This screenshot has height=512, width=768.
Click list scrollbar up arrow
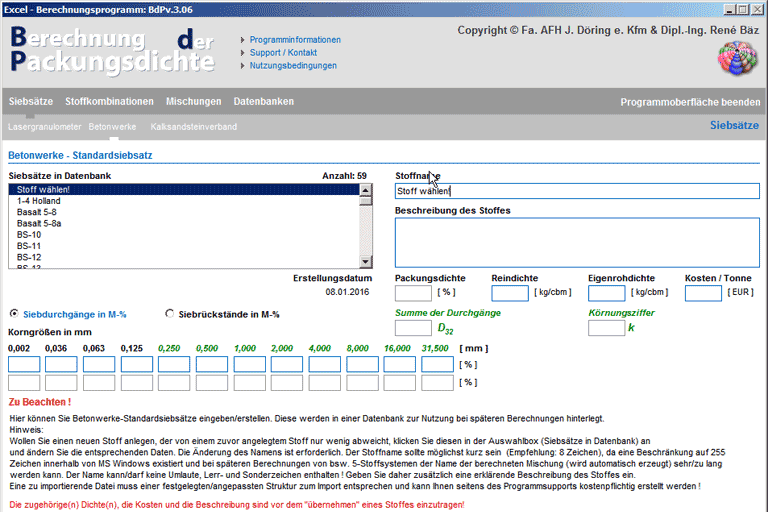click(x=366, y=190)
